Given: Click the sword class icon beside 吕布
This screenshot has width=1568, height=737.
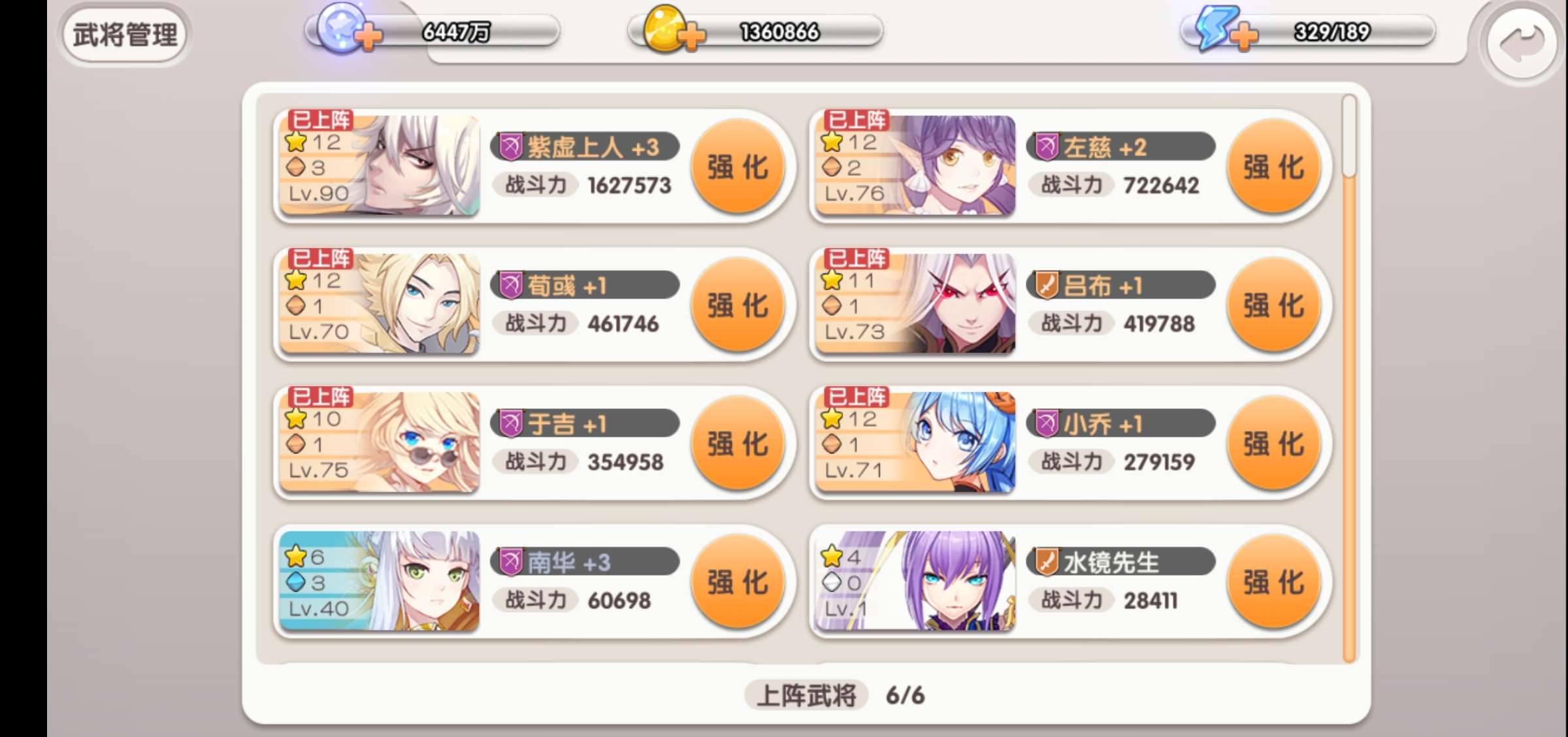Looking at the screenshot, I should point(1047,286).
